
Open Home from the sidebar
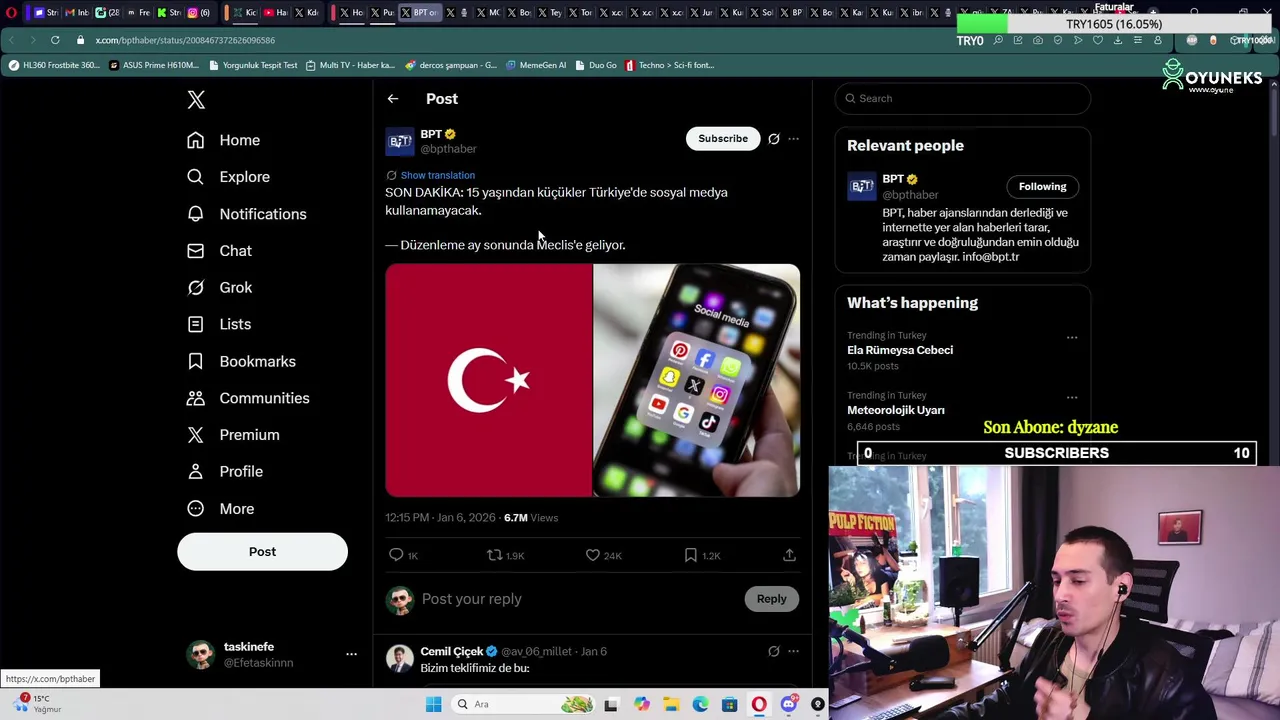click(x=223, y=140)
